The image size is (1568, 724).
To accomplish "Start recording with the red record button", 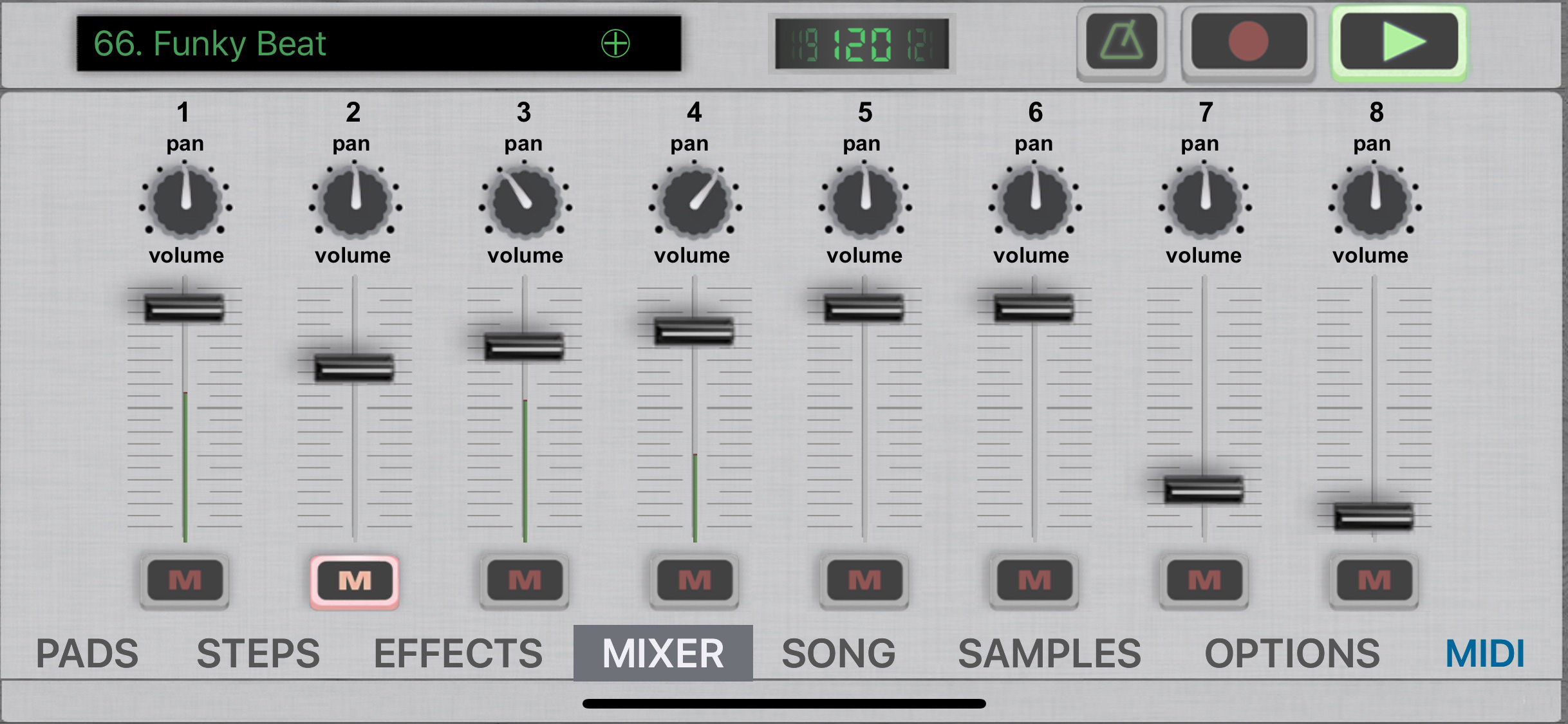I will point(1249,42).
